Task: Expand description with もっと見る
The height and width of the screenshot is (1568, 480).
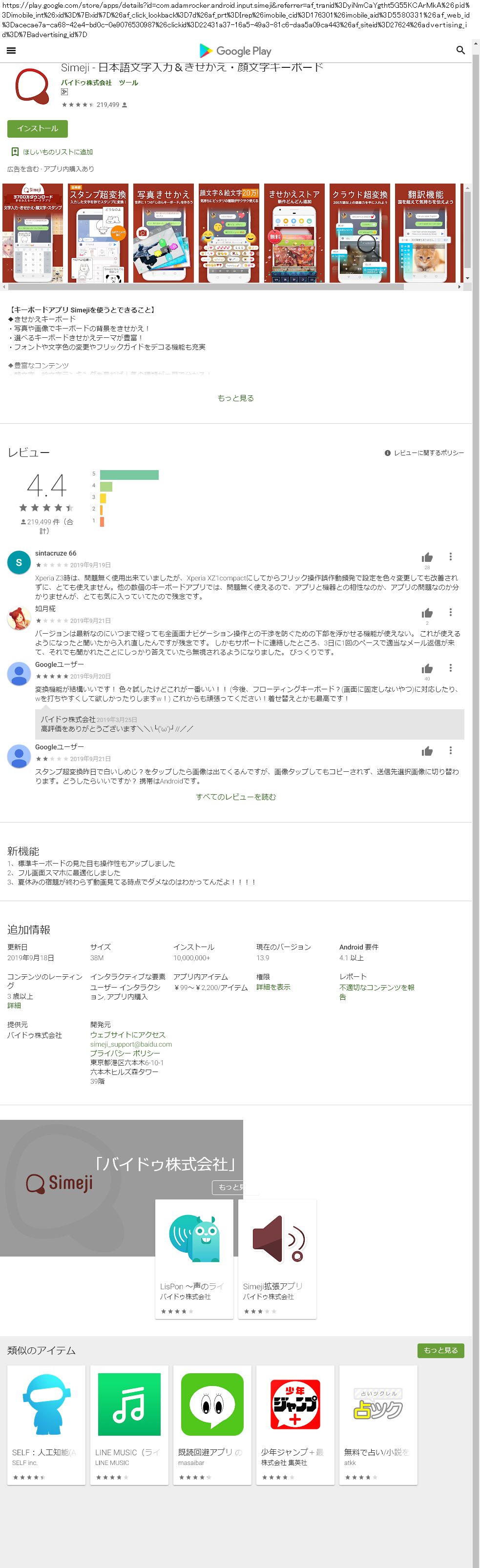Action: coord(236,398)
